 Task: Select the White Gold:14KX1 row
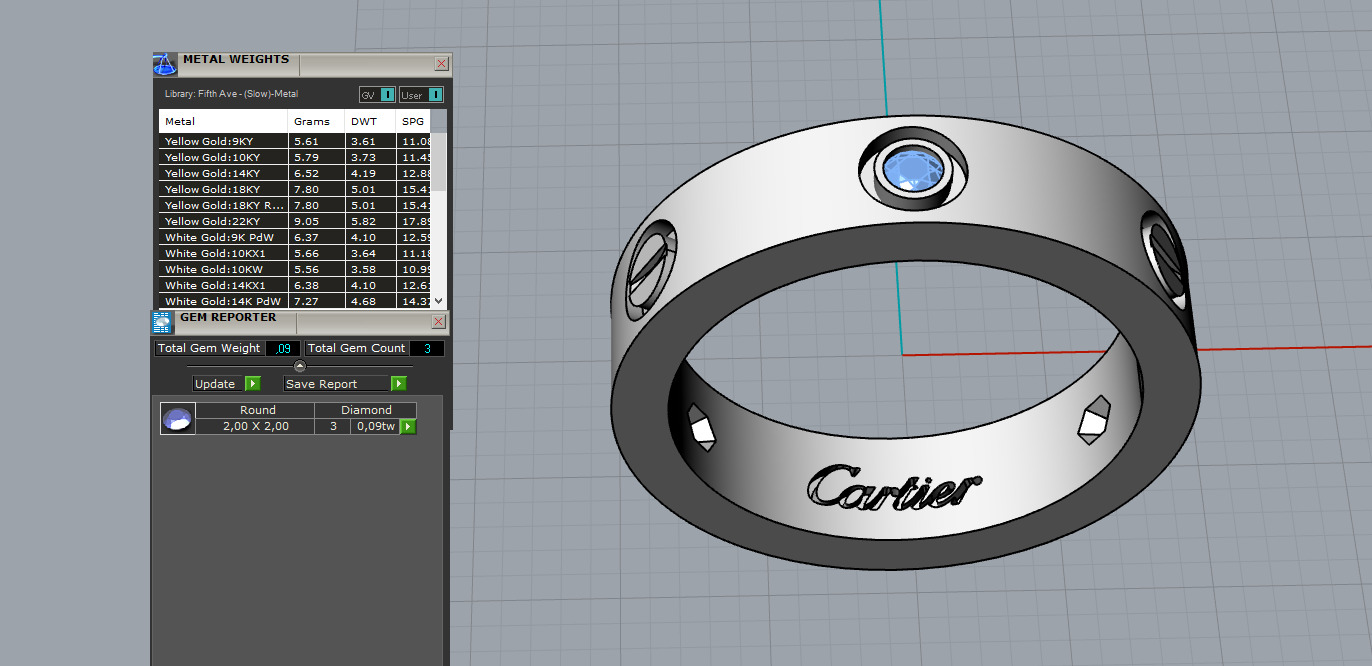294,285
